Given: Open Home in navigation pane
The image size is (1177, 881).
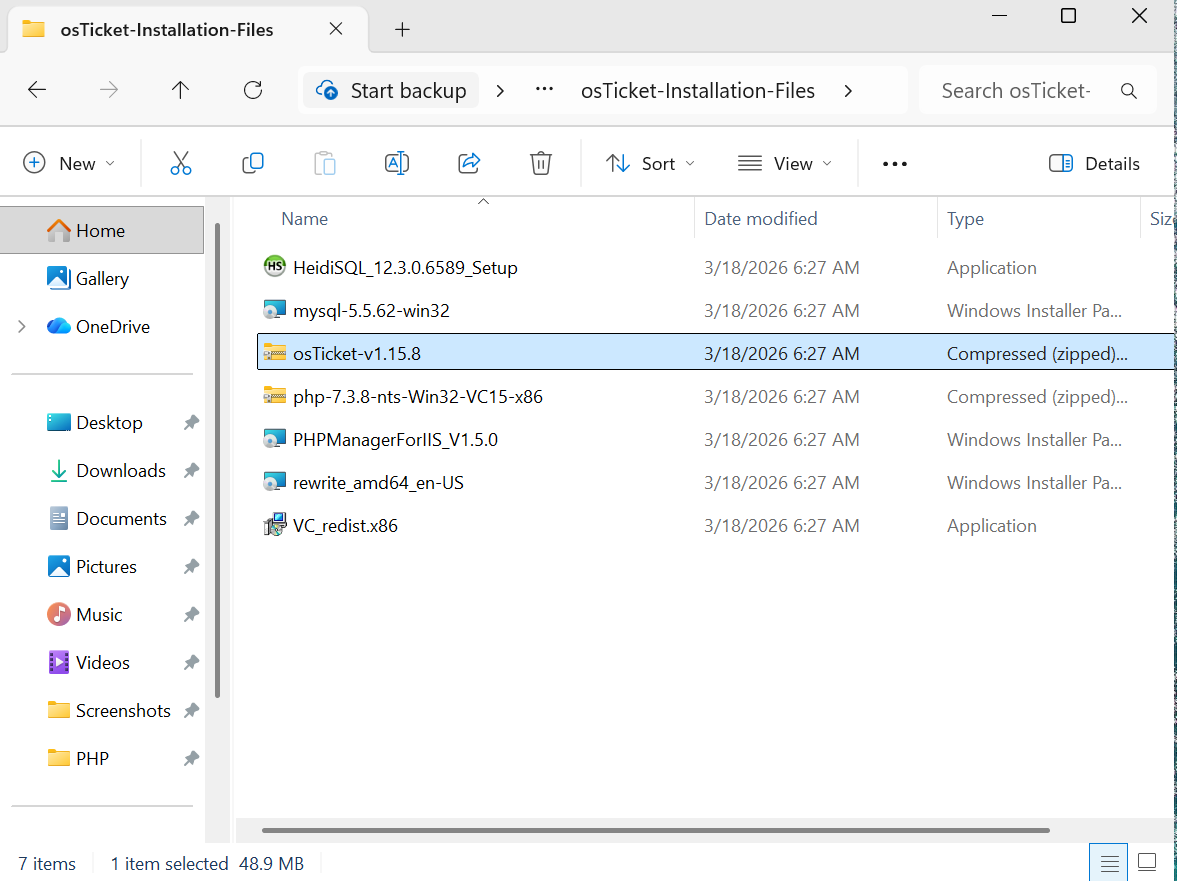Looking at the screenshot, I should 102,230.
